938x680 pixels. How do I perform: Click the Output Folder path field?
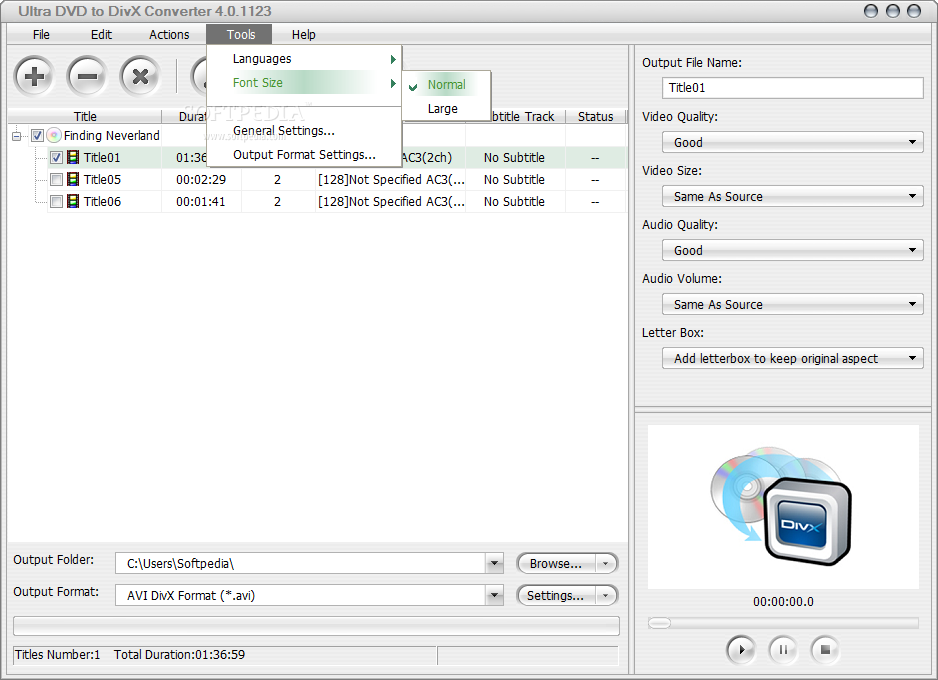[300, 563]
